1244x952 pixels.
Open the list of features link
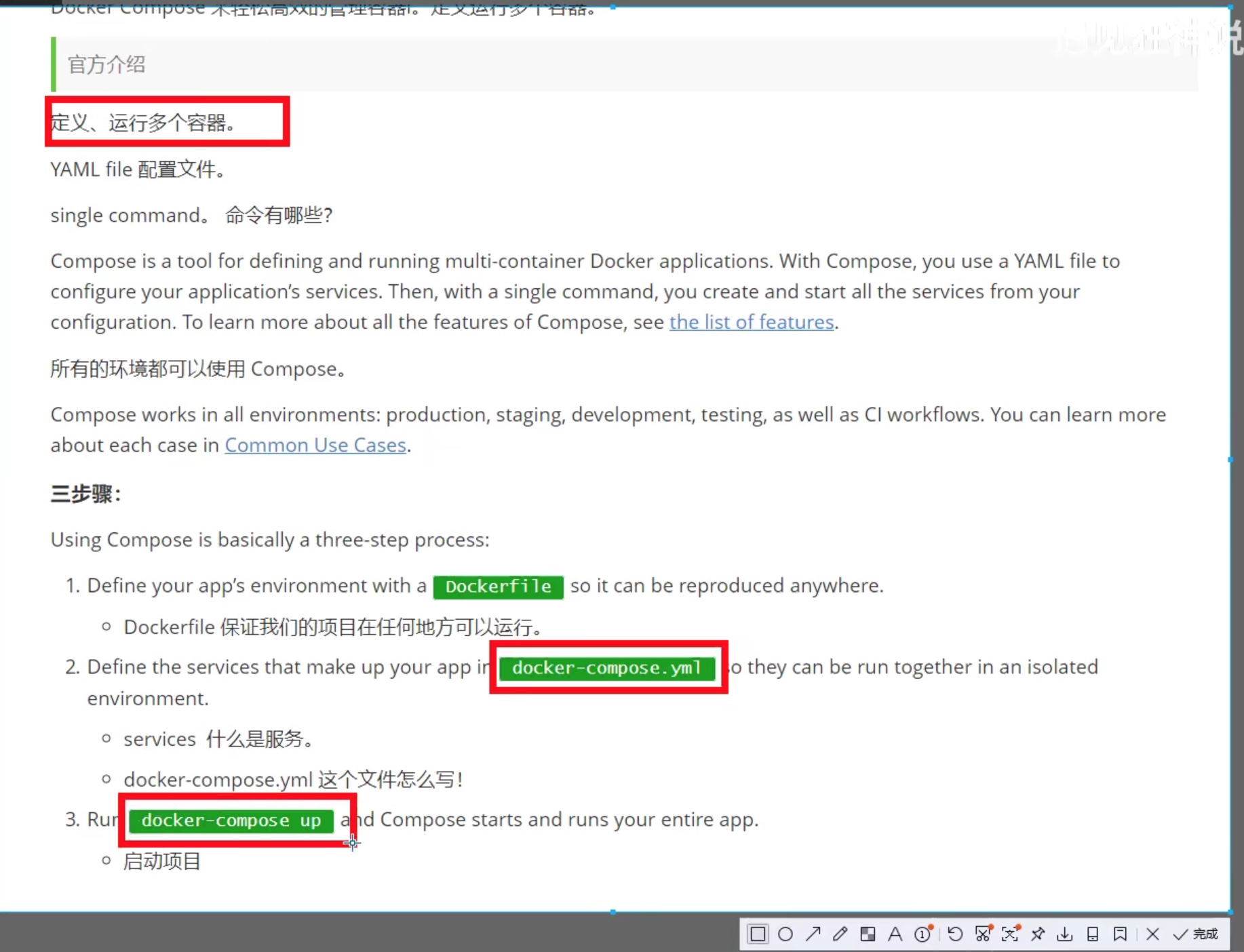752,322
